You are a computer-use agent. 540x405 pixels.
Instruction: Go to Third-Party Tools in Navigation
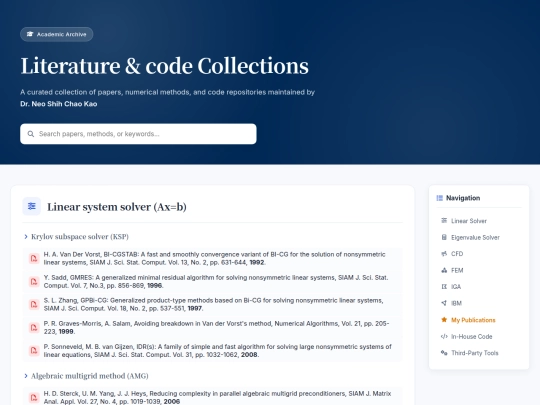coord(479,353)
